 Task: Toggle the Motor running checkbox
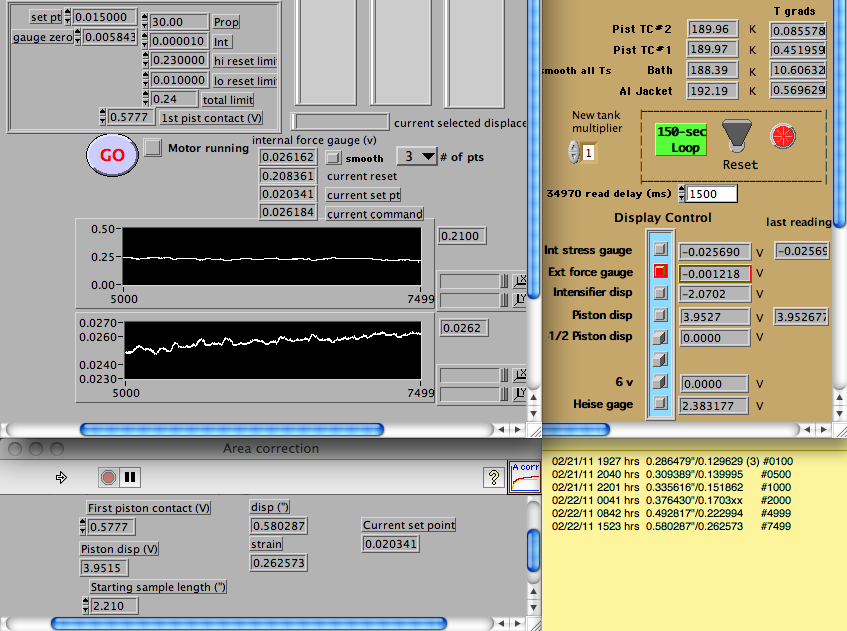click(x=152, y=148)
